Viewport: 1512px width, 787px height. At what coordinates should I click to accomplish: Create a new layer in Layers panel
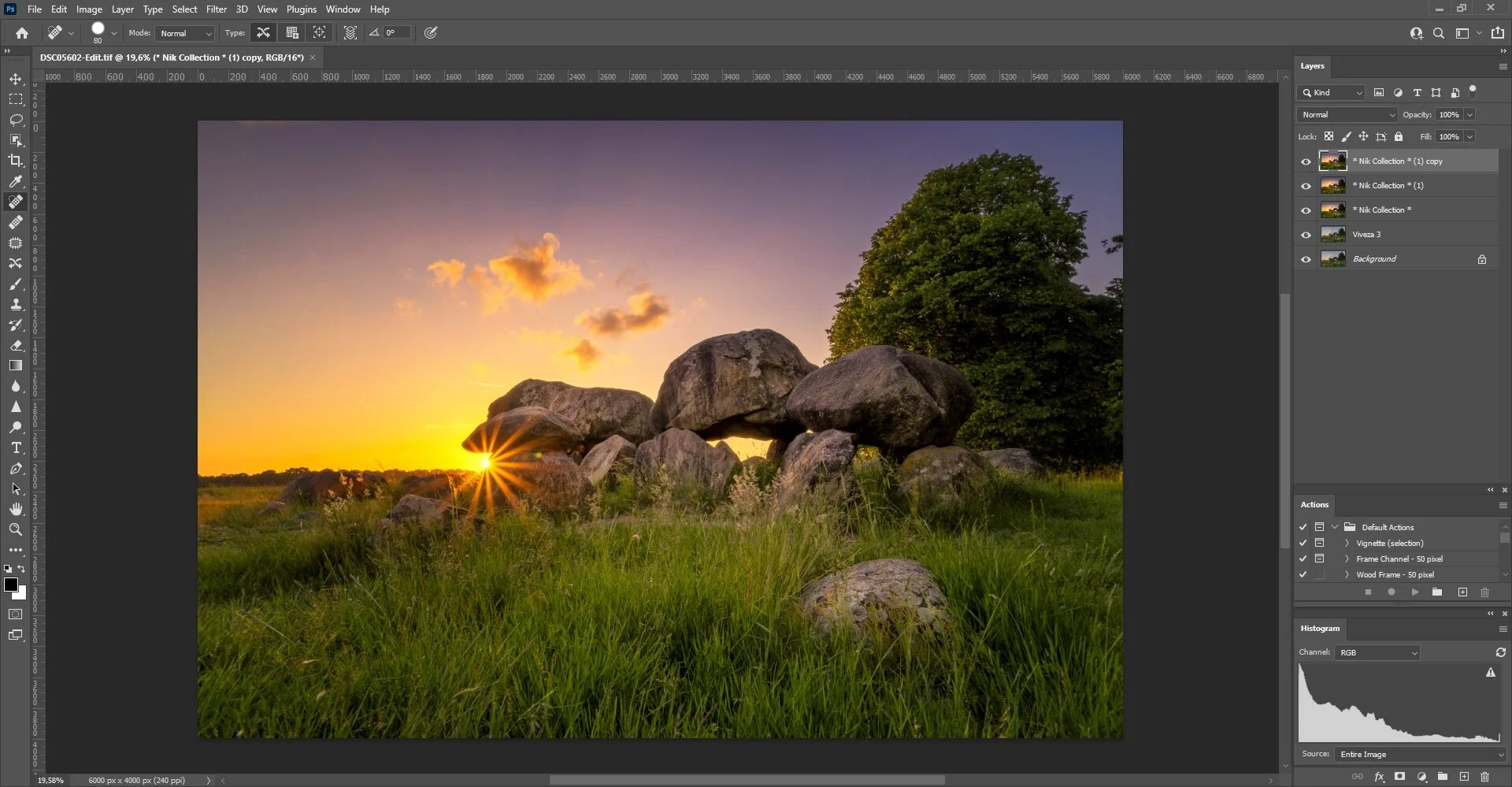tap(1464, 777)
